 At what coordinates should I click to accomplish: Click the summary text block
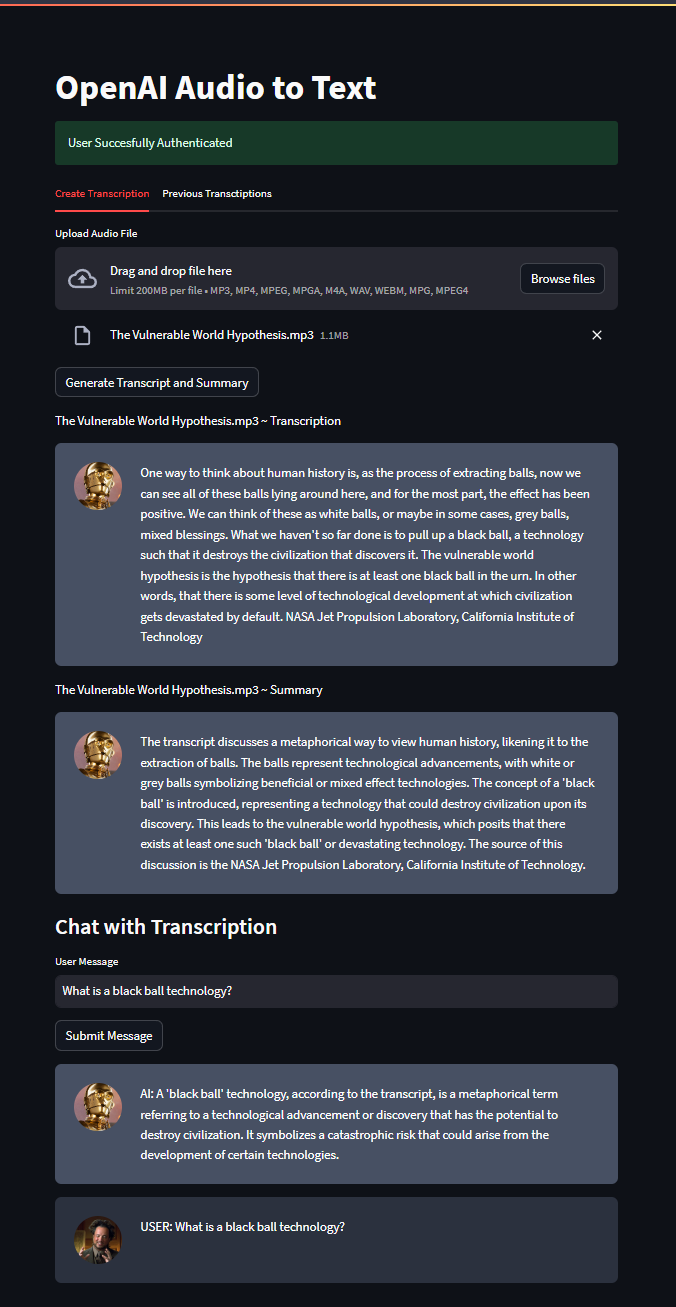pos(370,803)
